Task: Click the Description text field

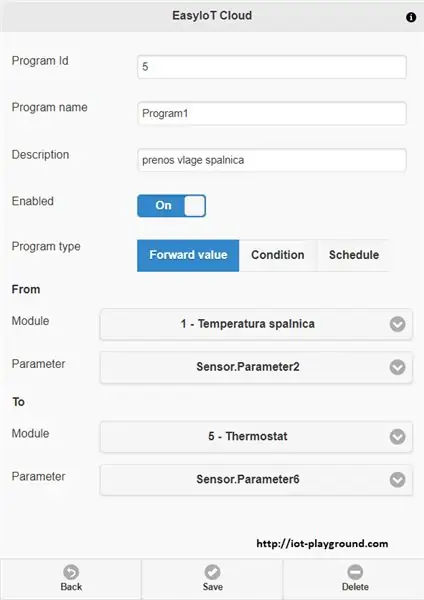Action: point(272,160)
